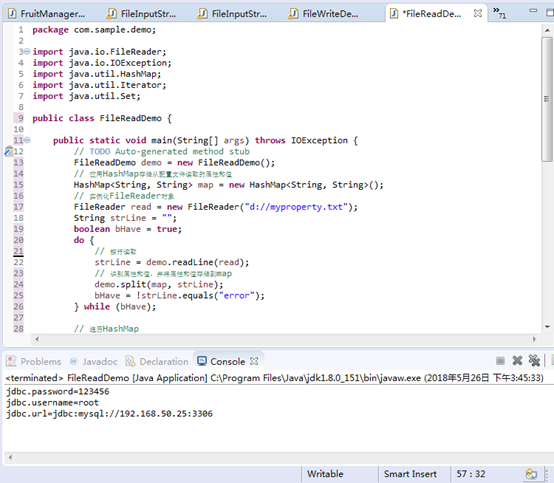Open the Declaration view tab
The height and width of the screenshot is (483, 554).
point(157,361)
